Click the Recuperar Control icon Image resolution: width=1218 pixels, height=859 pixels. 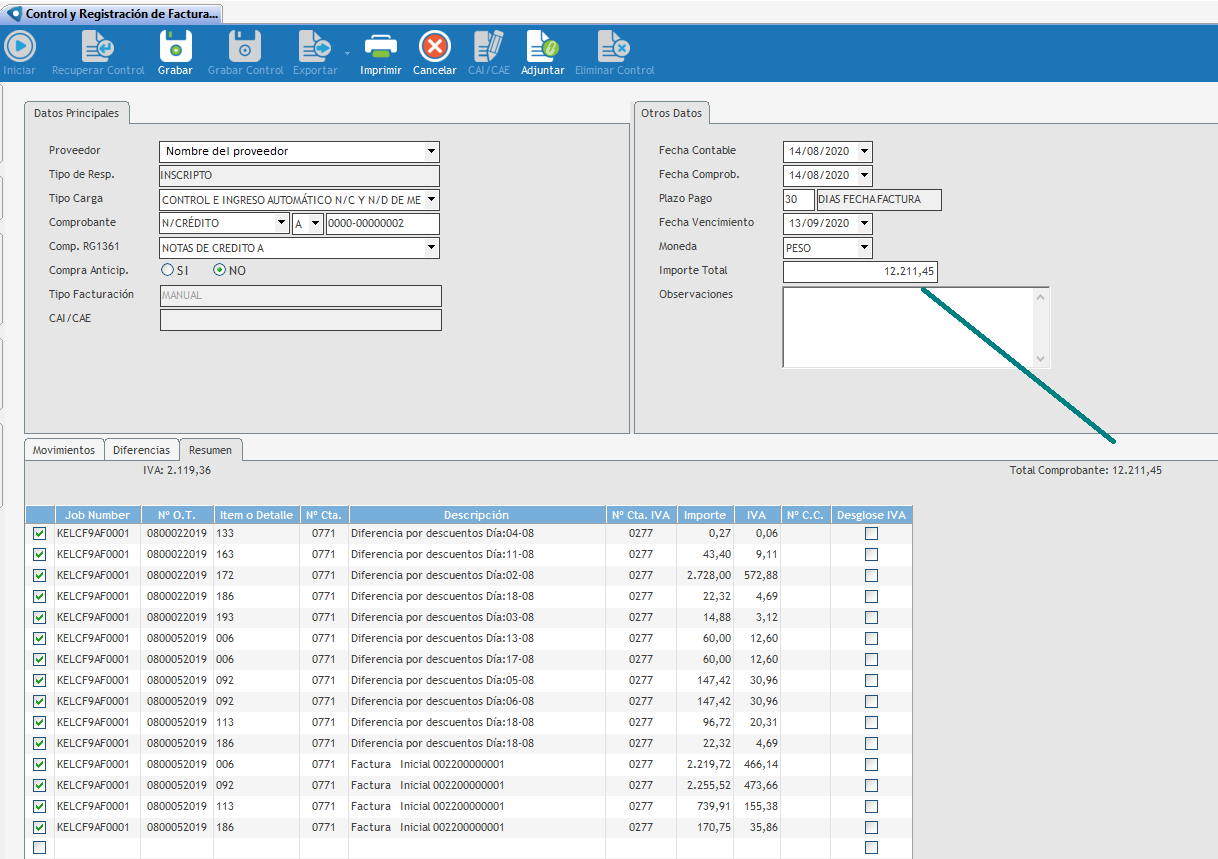pos(98,47)
